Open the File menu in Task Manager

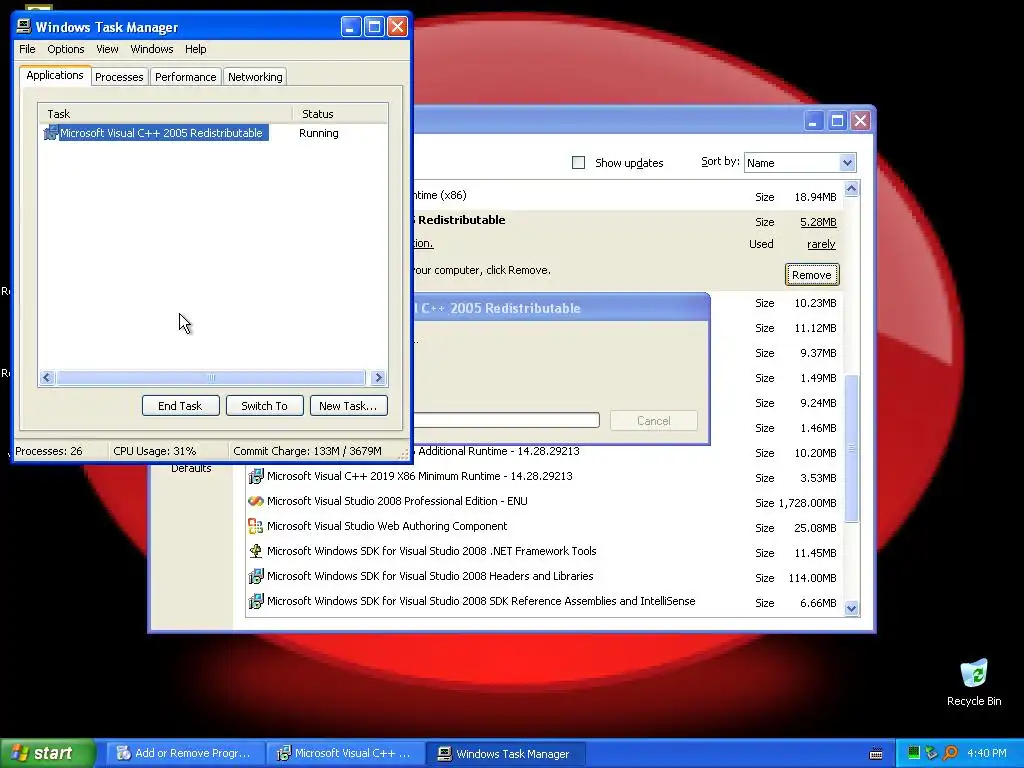tap(27, 49)
